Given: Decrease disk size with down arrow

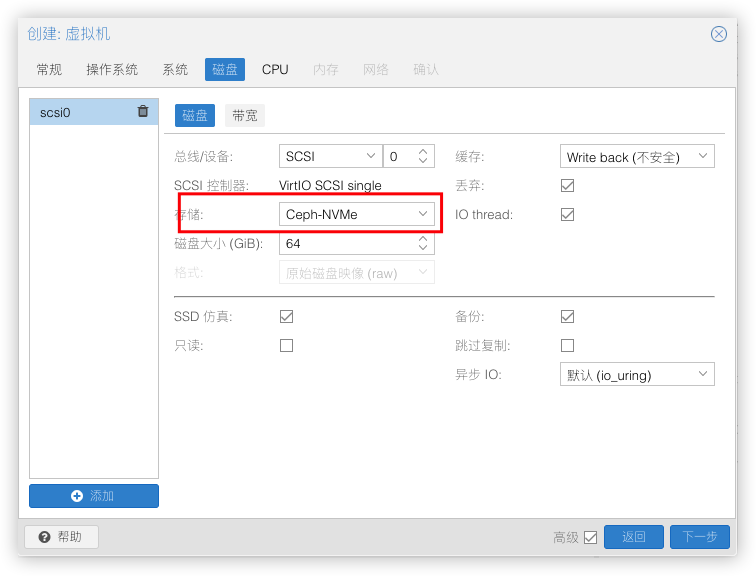Looking at the screenshot, I should [423, 248].
